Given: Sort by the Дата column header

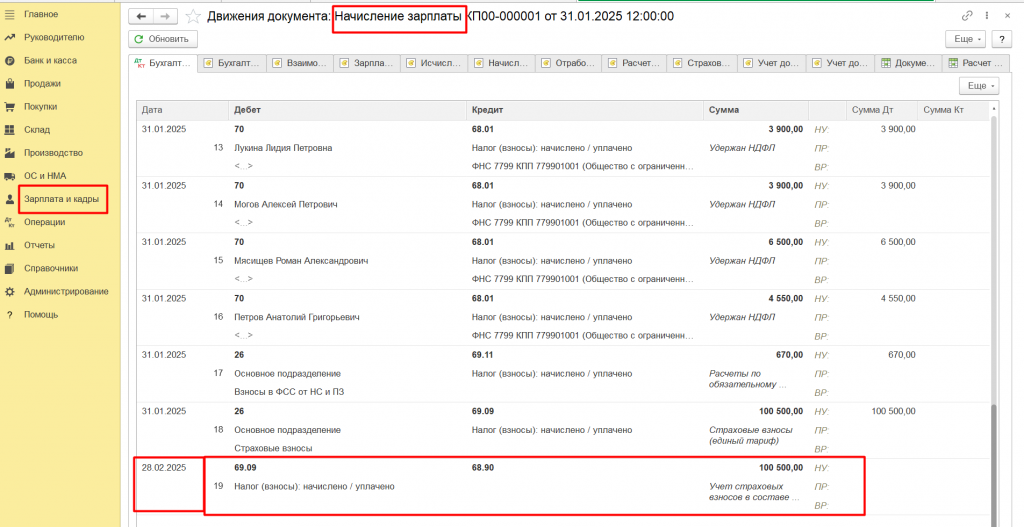Looking at the screenshot, I should (x=182, y=110).
